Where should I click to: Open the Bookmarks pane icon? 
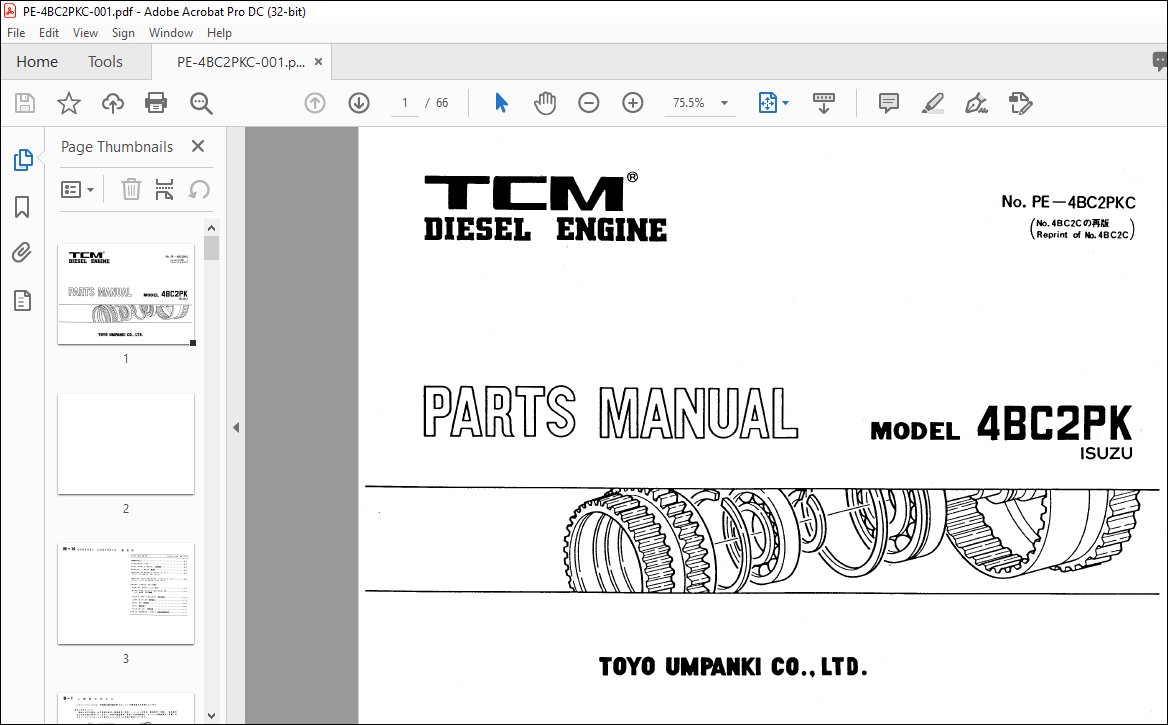22,207
